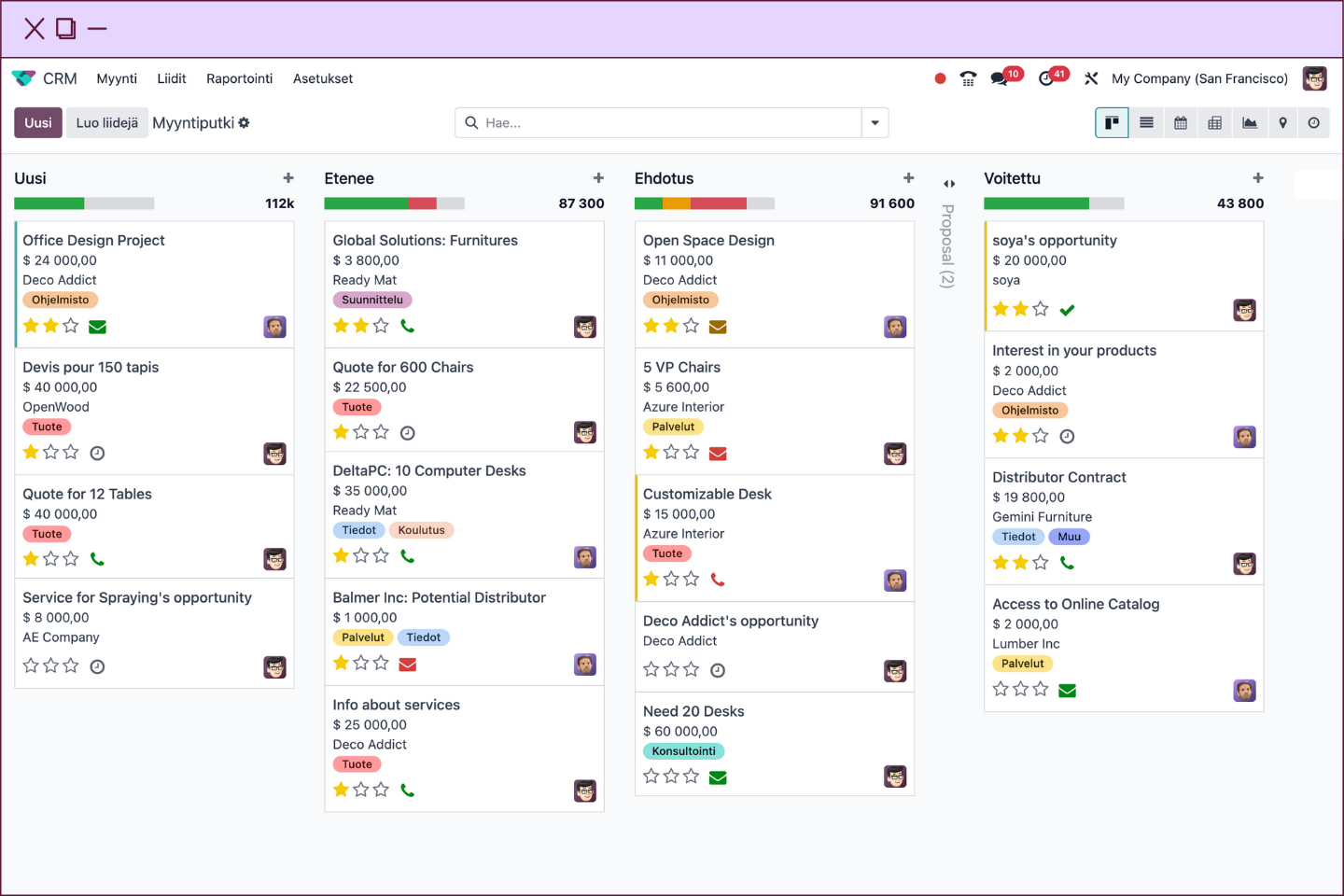Open the My Company (San Francisco) switcher
Image resolution: width=1344 pixels, height=896 pixels.
(1199, 79)
